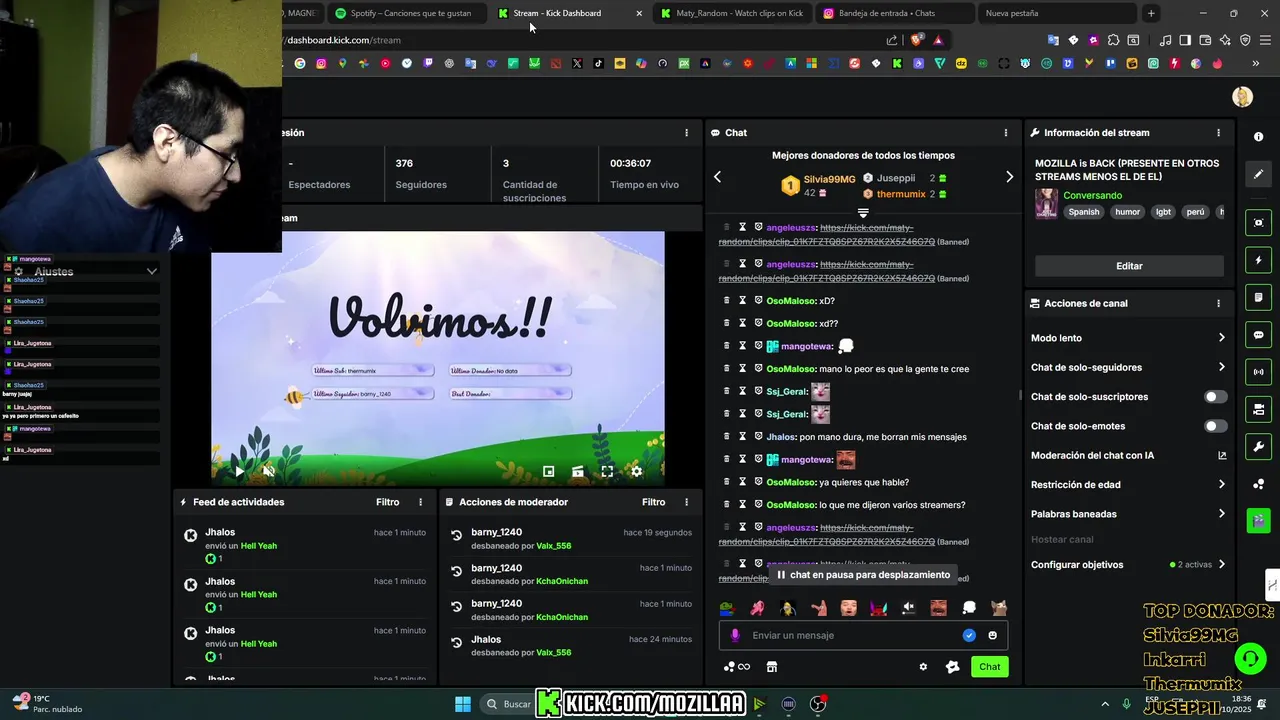The image size is (1280, 720).
Task: Play the stream preview video
Action: pos(239,471)
